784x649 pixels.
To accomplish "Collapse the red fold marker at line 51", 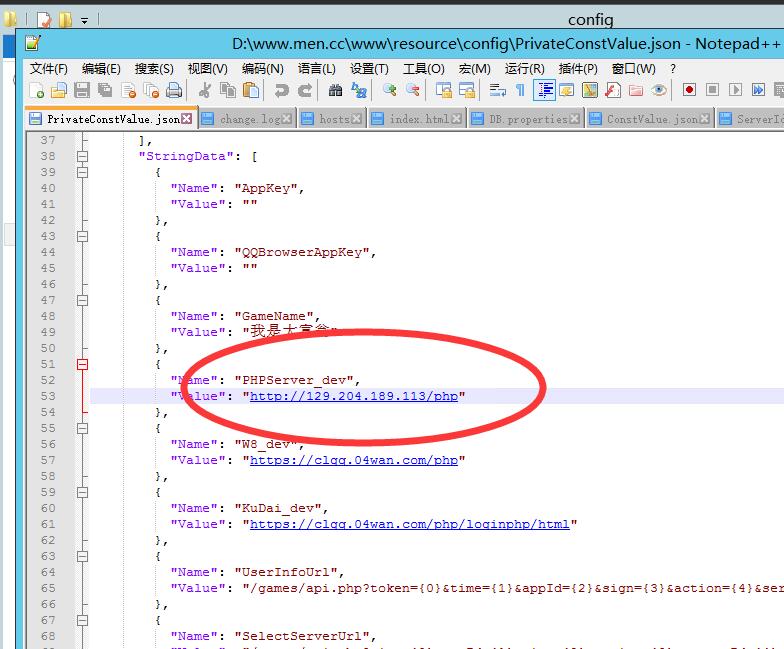I will point(82,364).
